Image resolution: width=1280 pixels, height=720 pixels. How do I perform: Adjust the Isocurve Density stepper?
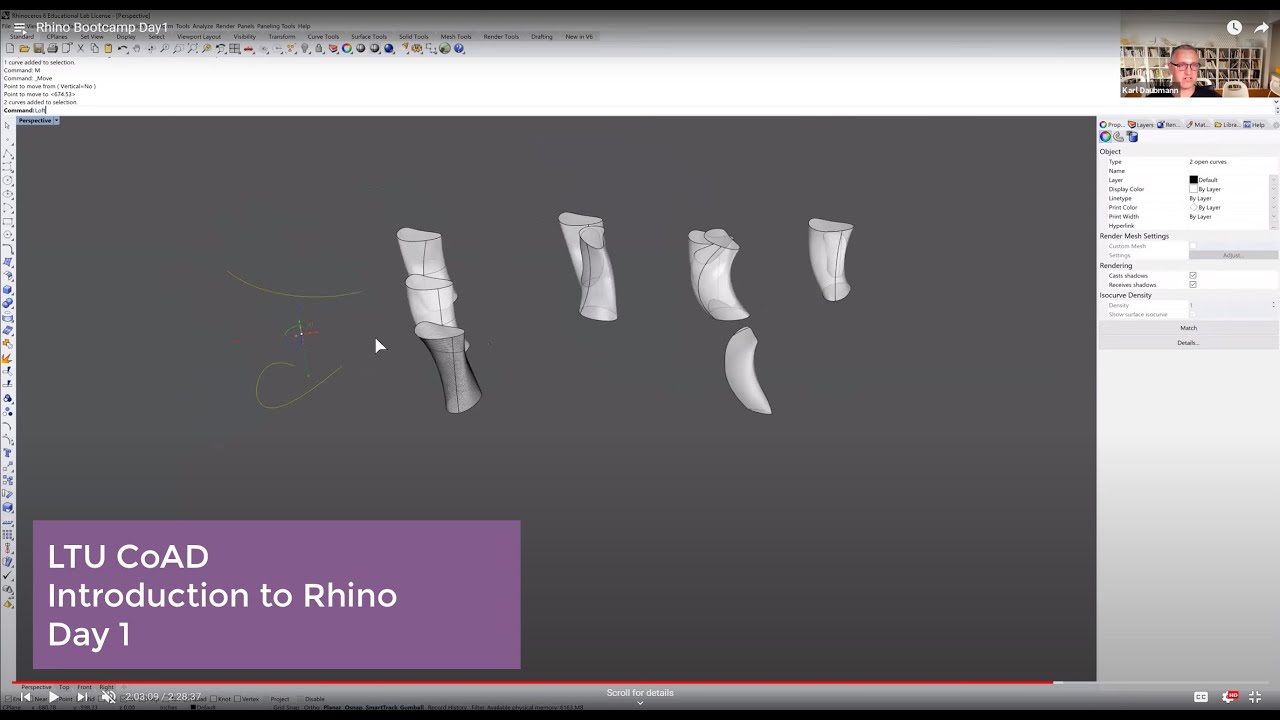pos(1273,305)
